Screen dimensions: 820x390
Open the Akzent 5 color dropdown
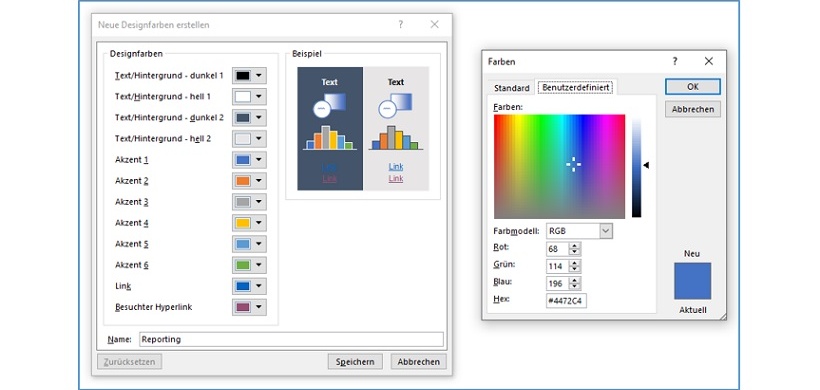pos(249,244)
